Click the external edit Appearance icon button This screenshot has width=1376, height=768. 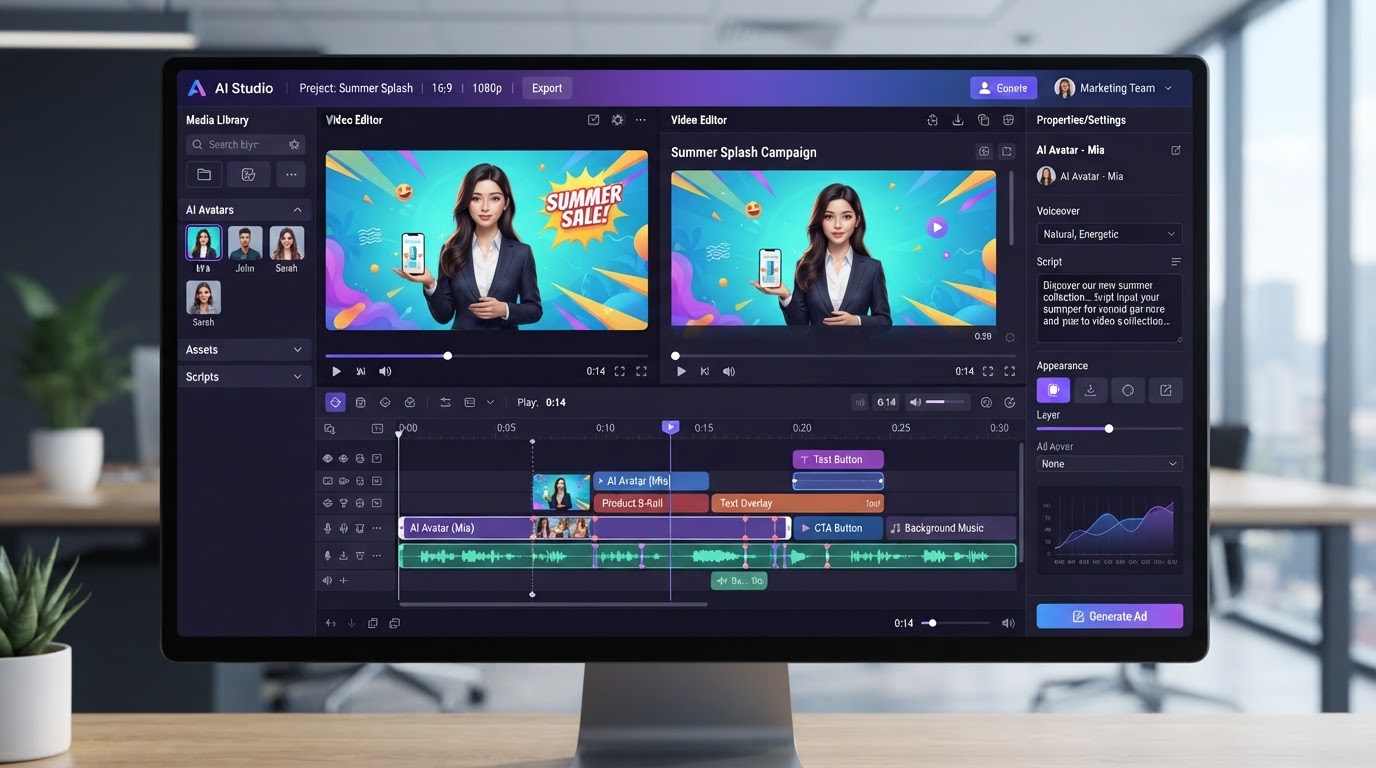pyautogui.click(x=1165, y=390)
